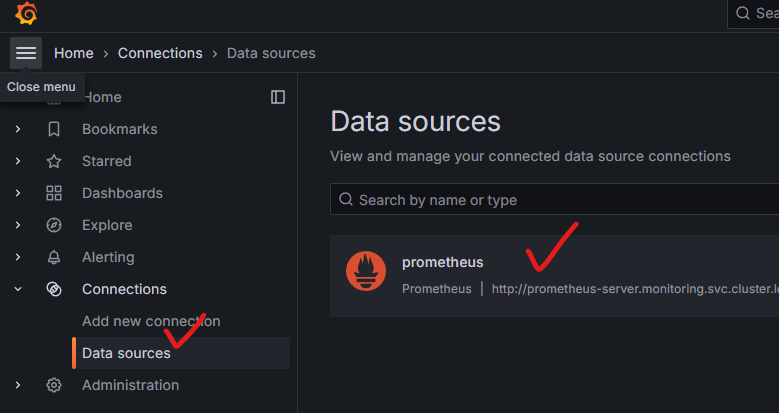The image size is (779, 413).
Task: Open Bookmarks menu item
Action: point(120,129)
